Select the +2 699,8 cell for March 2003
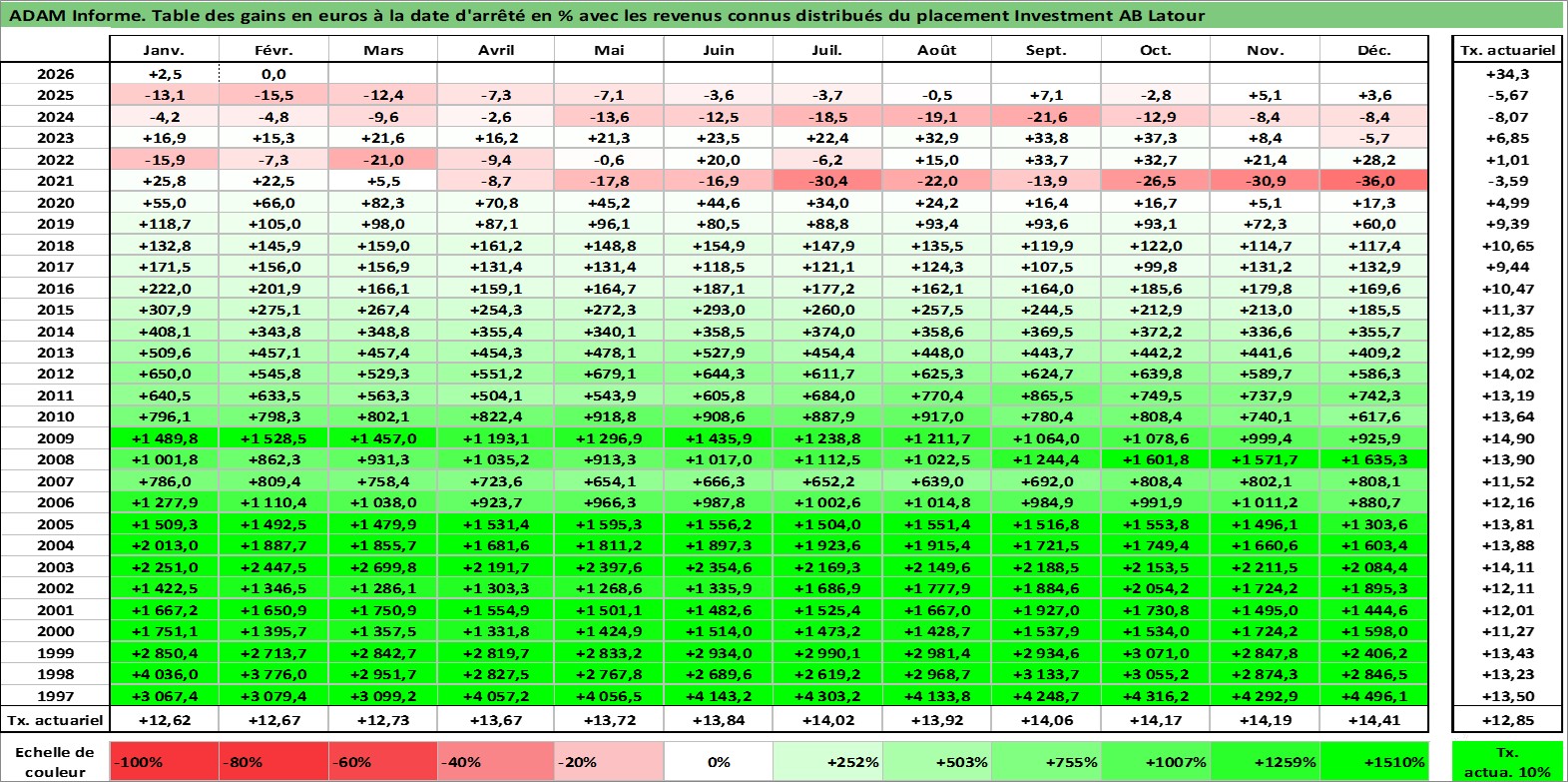 point(382,567)
